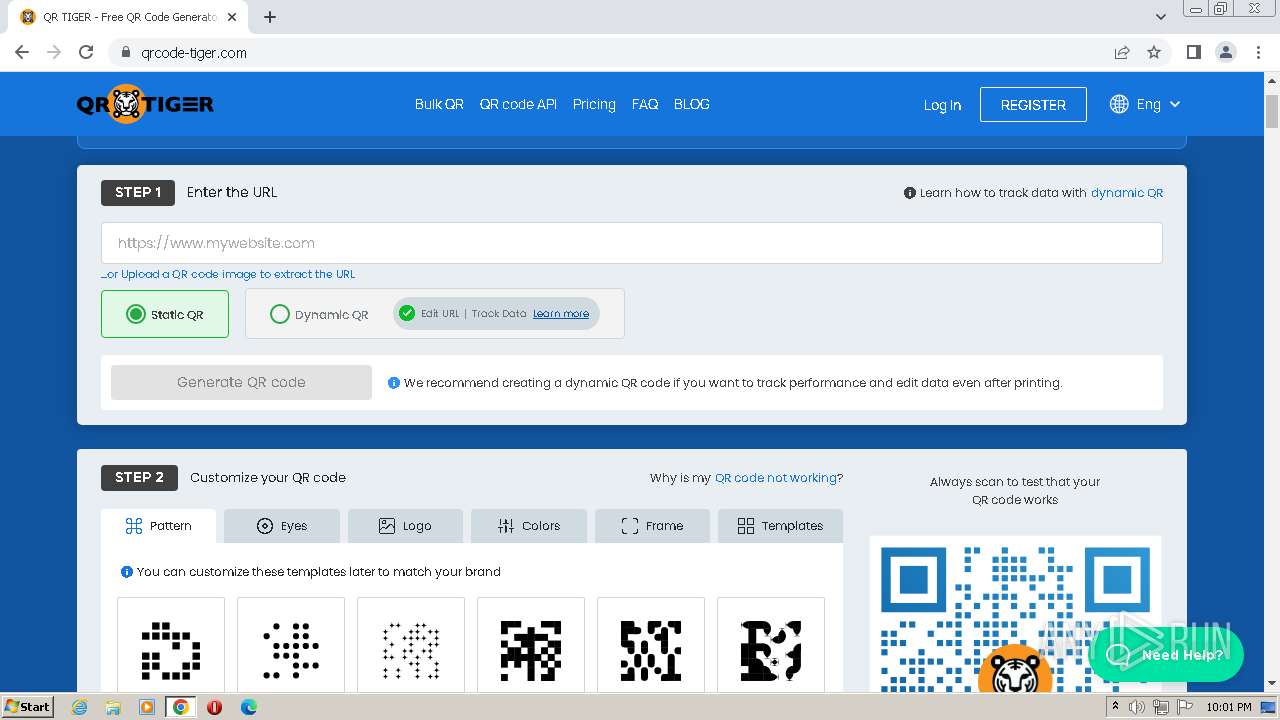
Task: Go back in browser history
Action: tap(22, 52)
